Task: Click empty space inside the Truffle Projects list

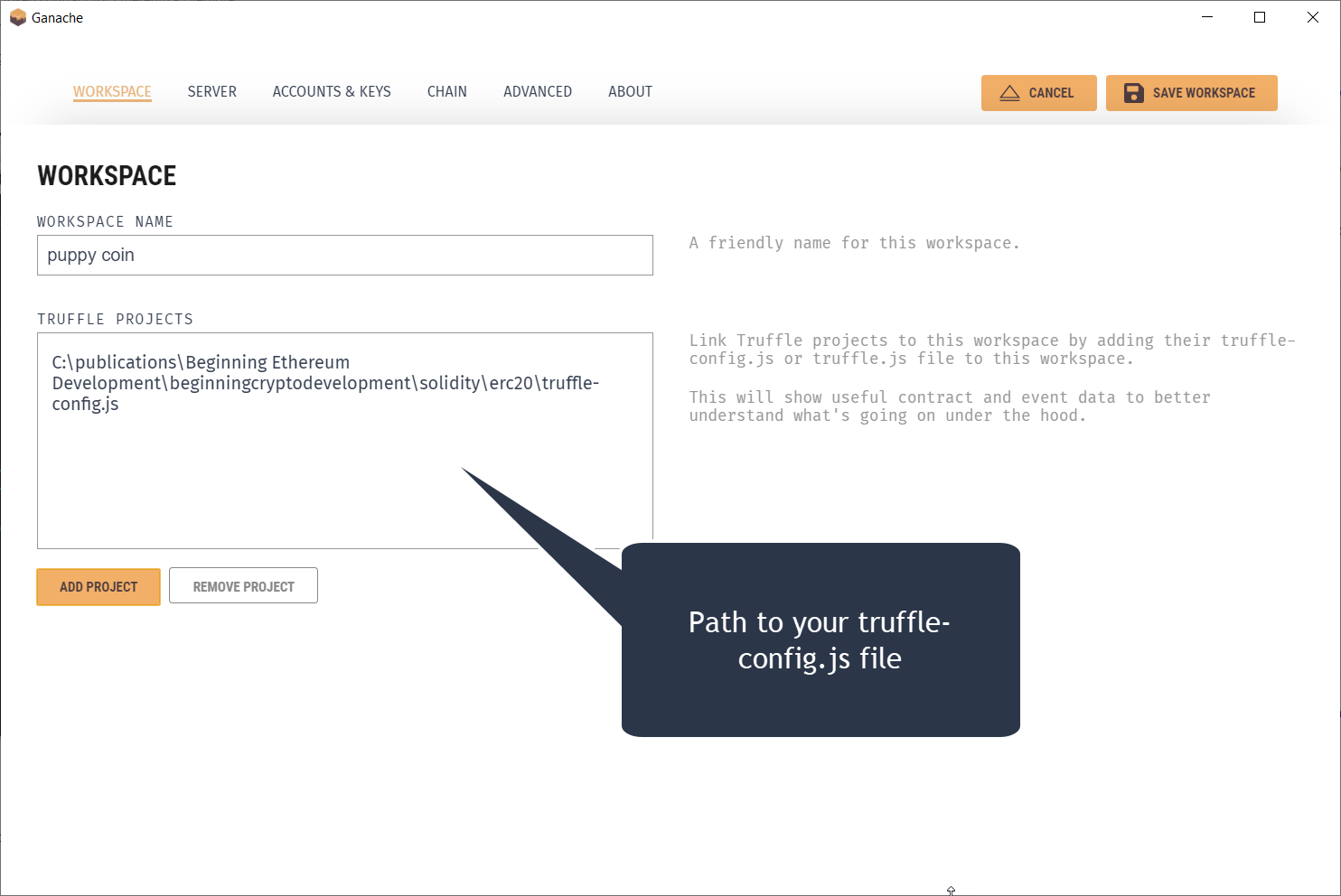Action: pyautogui.click(x=226, y=488)
